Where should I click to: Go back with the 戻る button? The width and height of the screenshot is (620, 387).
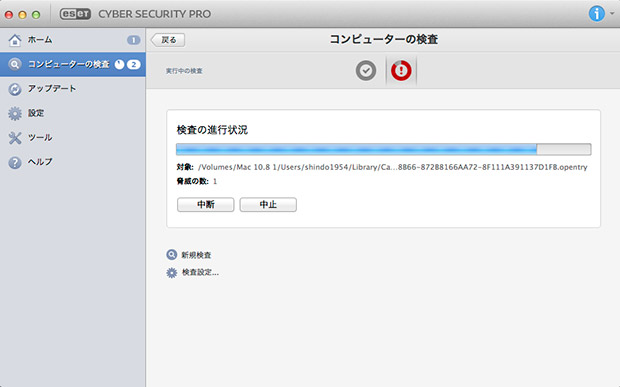[x=168, y=40]
